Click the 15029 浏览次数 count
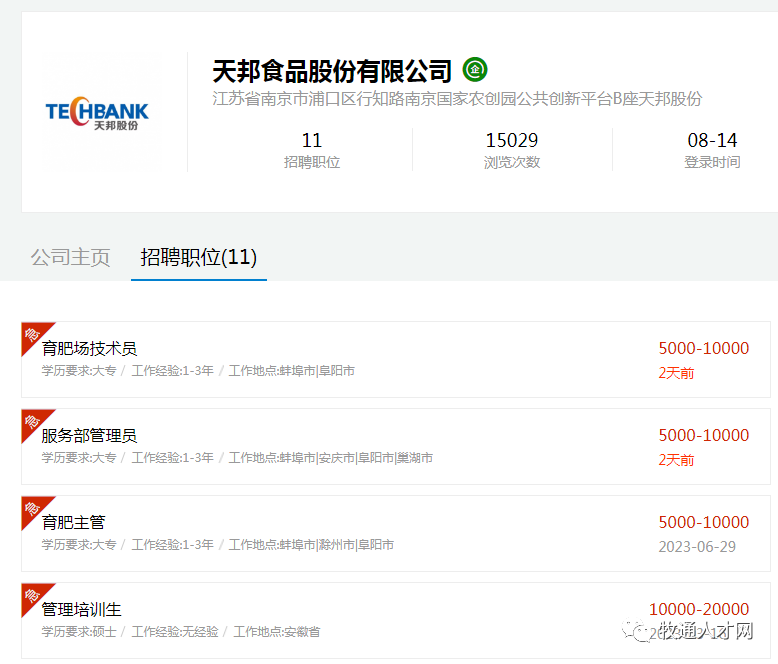The width and height of the screenshot is (778, 664). point(512,150)
